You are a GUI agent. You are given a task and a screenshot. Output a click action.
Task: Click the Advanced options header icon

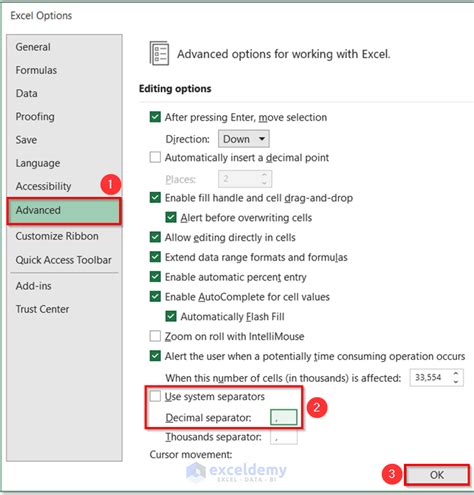159,53
